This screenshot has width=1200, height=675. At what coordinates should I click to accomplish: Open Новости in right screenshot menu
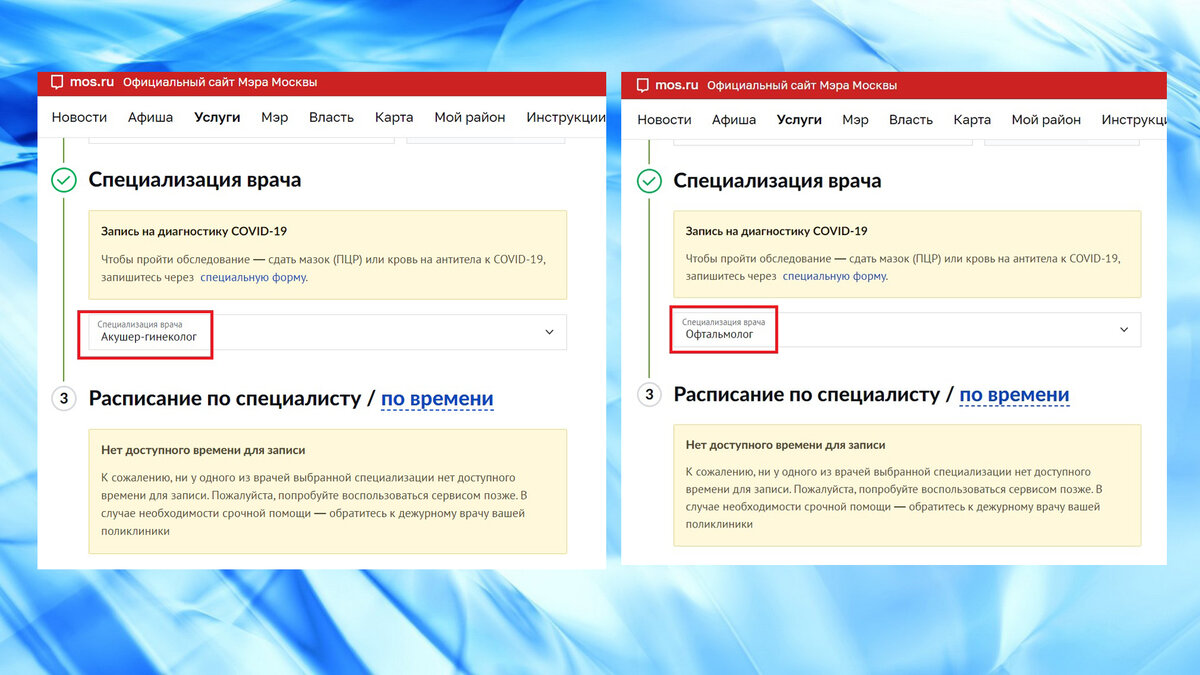(664, 119)
